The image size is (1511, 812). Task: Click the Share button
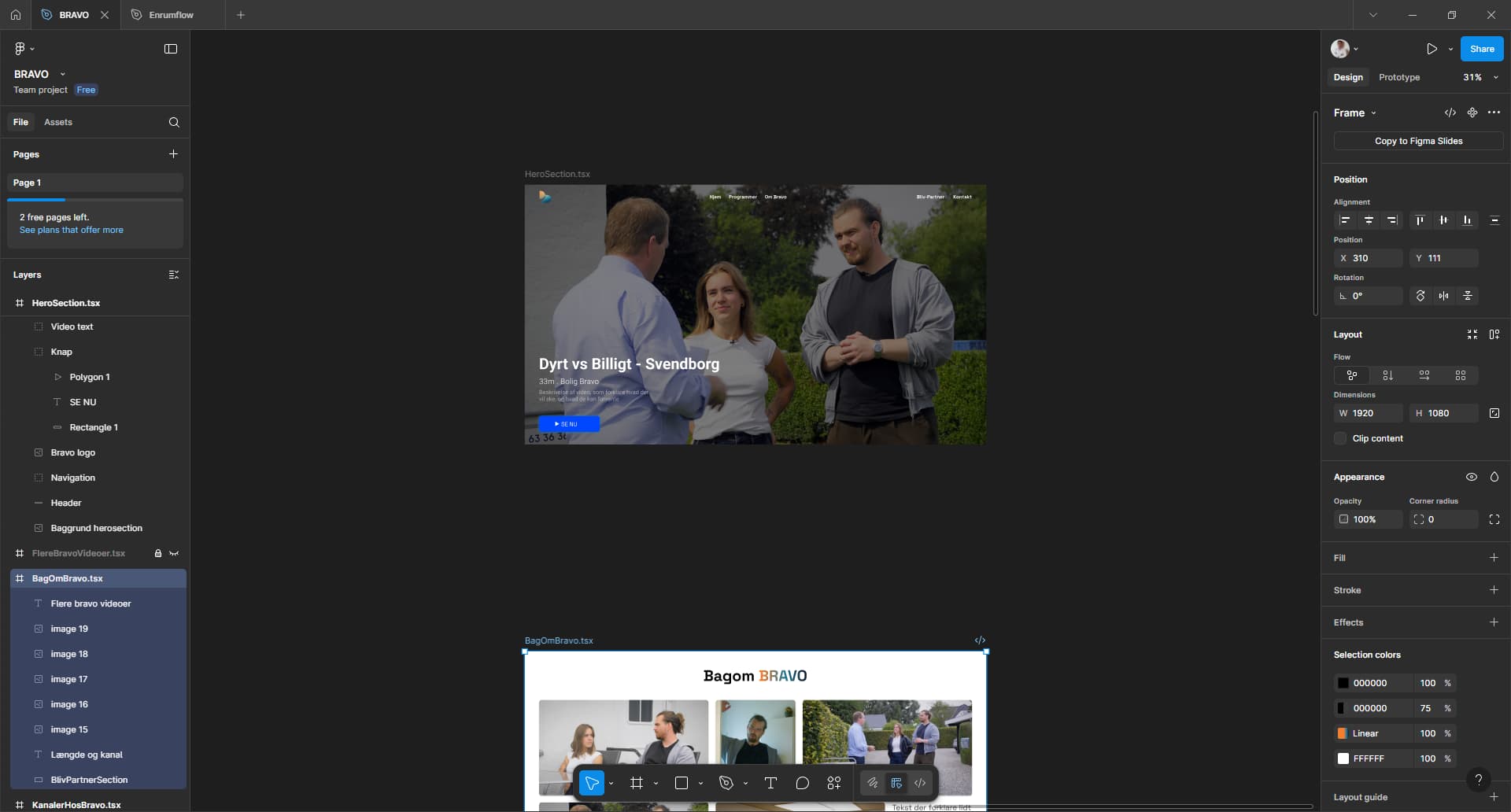(x=1481, y=49)
